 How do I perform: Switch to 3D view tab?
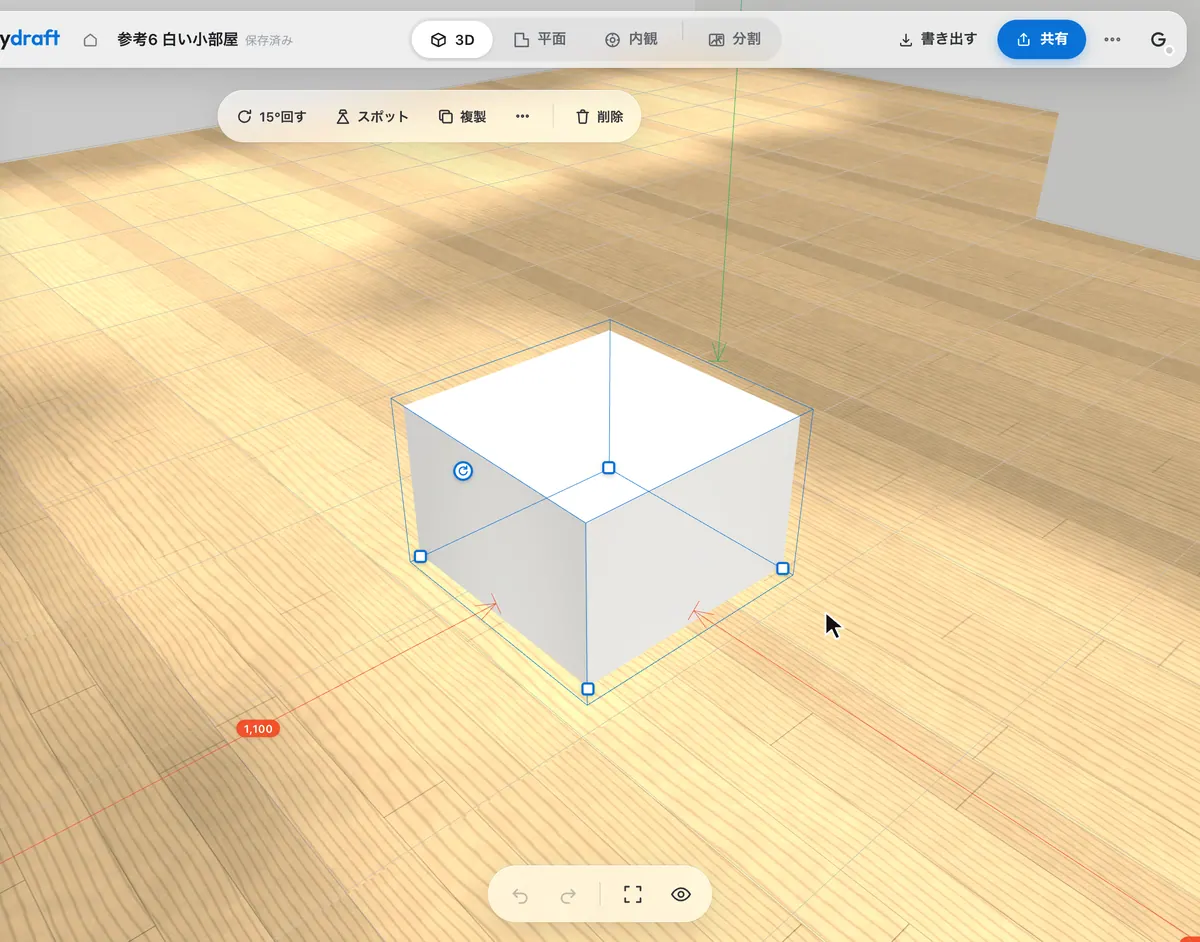click(452, 40)
